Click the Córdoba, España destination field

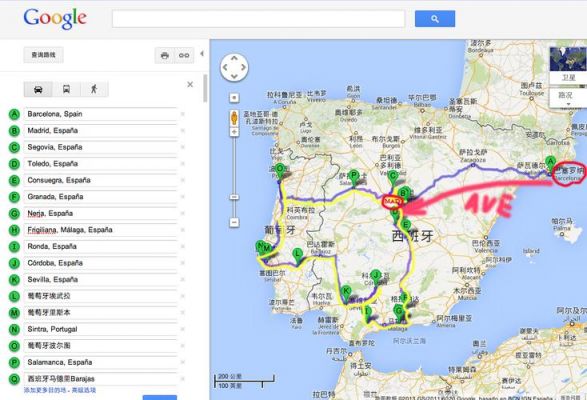[100, 263]
